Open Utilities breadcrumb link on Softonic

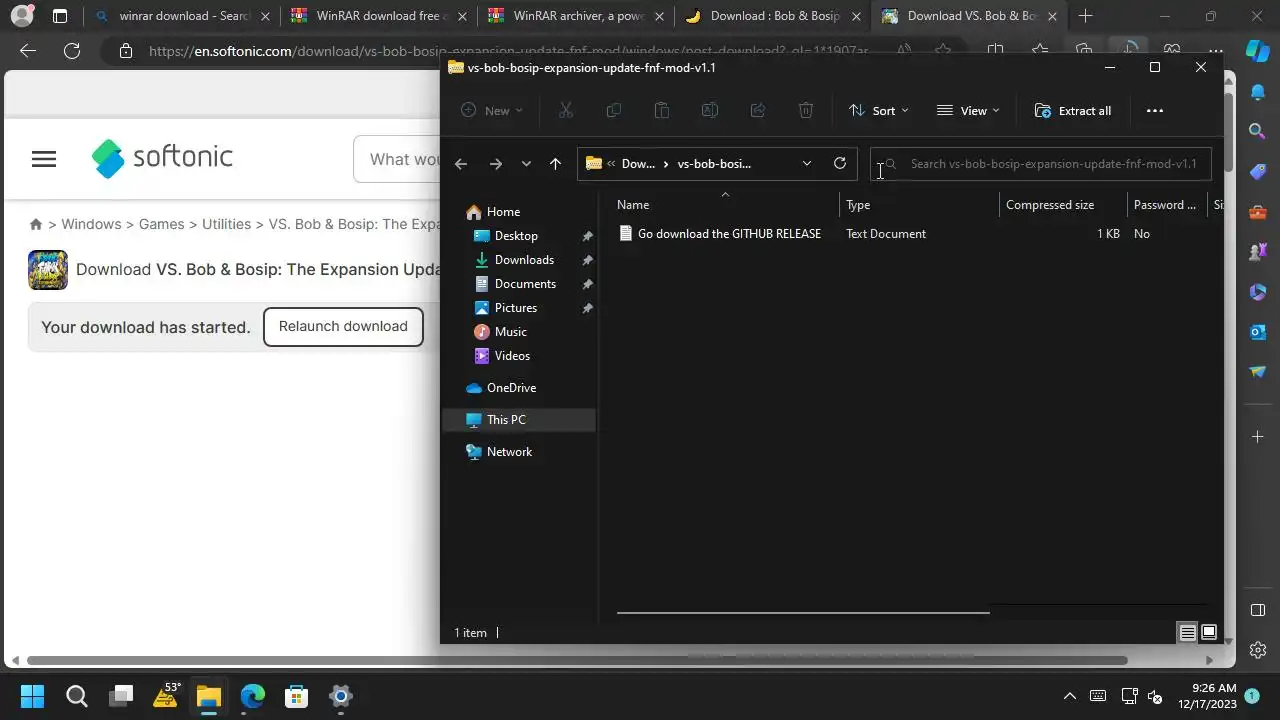[x=226, y=224]
